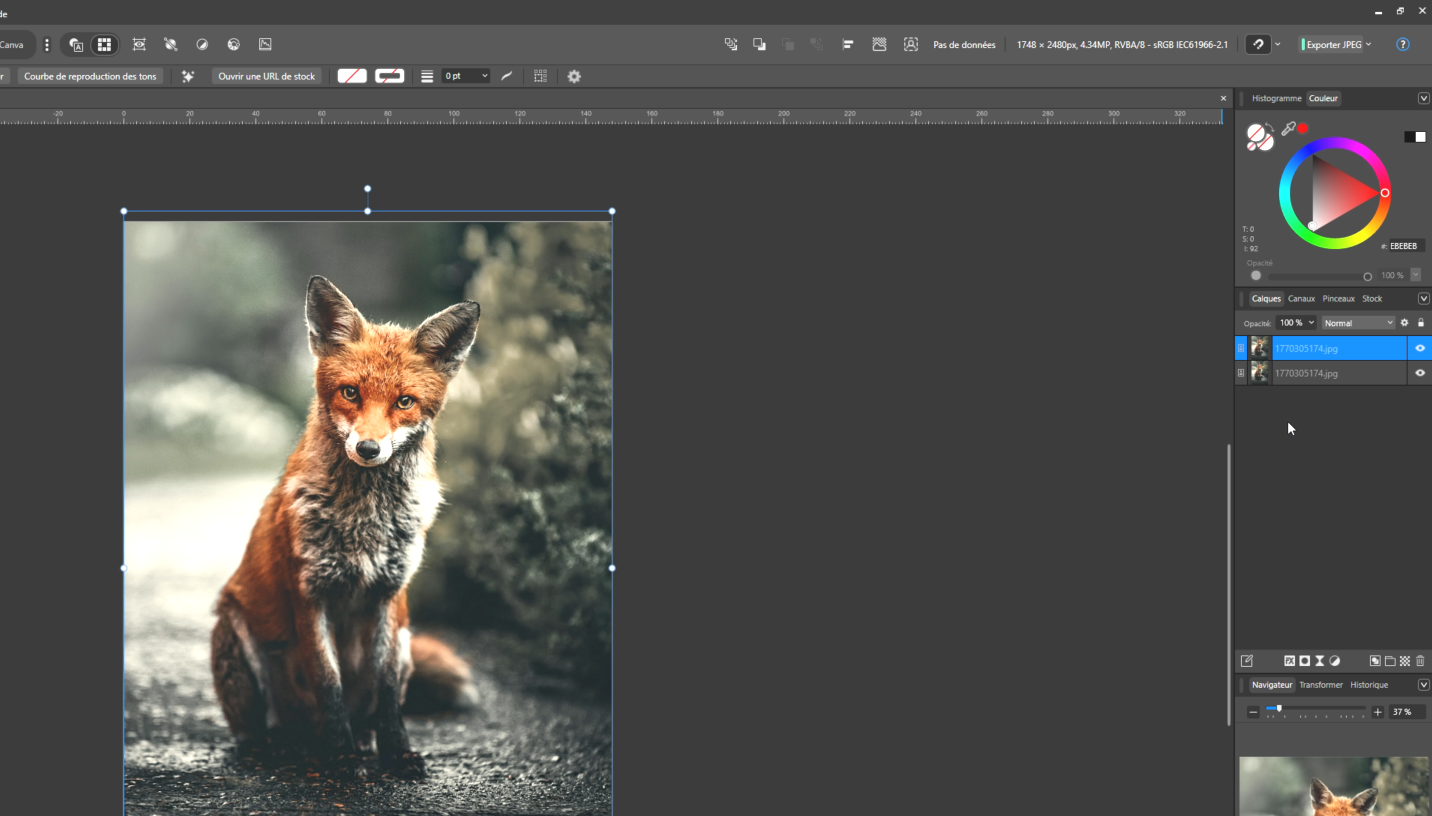This screenshot has height=816, width=1432.
Task: Open the help question mark icon
Action: (1403, 44)
